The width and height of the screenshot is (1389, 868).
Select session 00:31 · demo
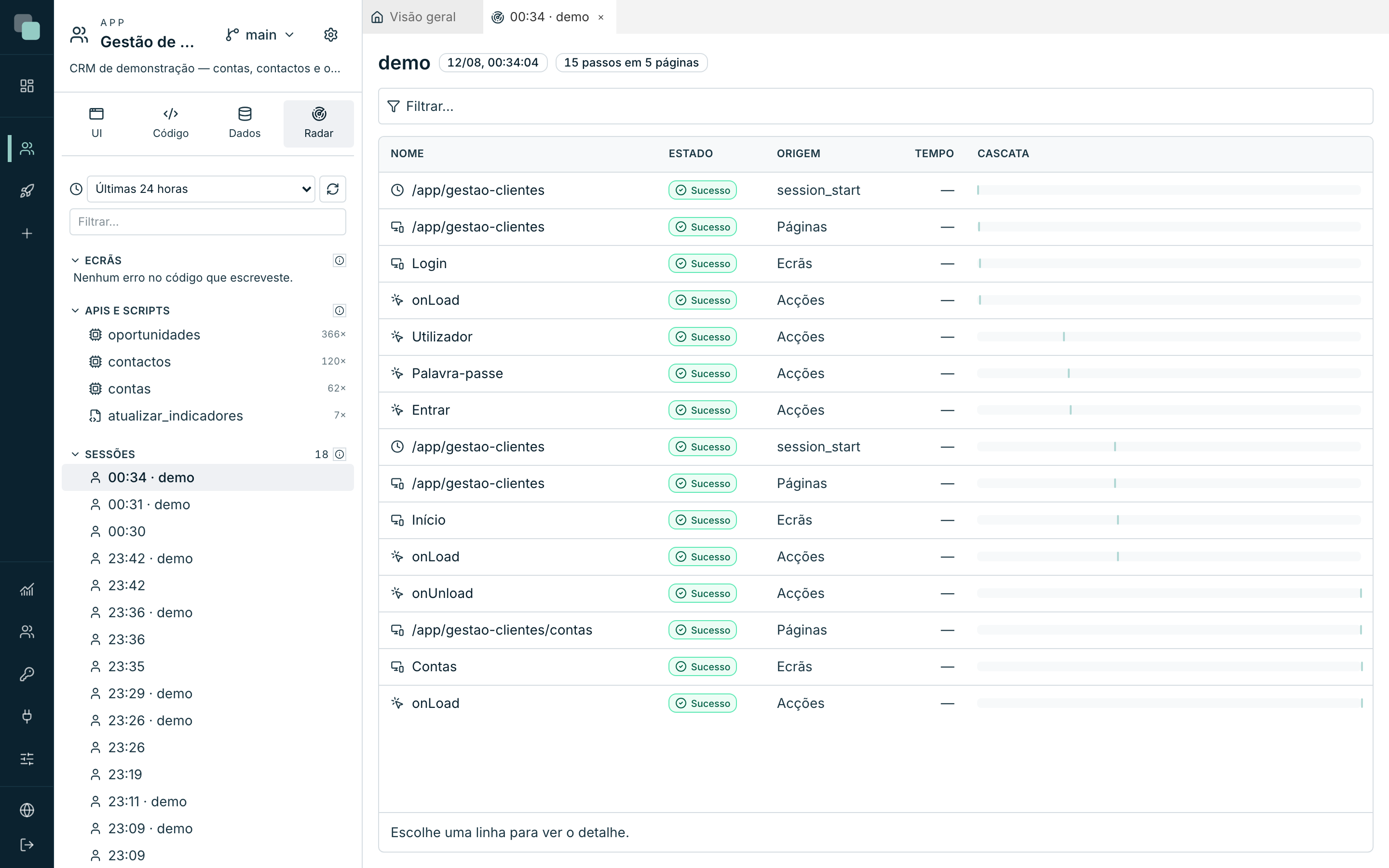pos(208,504)
